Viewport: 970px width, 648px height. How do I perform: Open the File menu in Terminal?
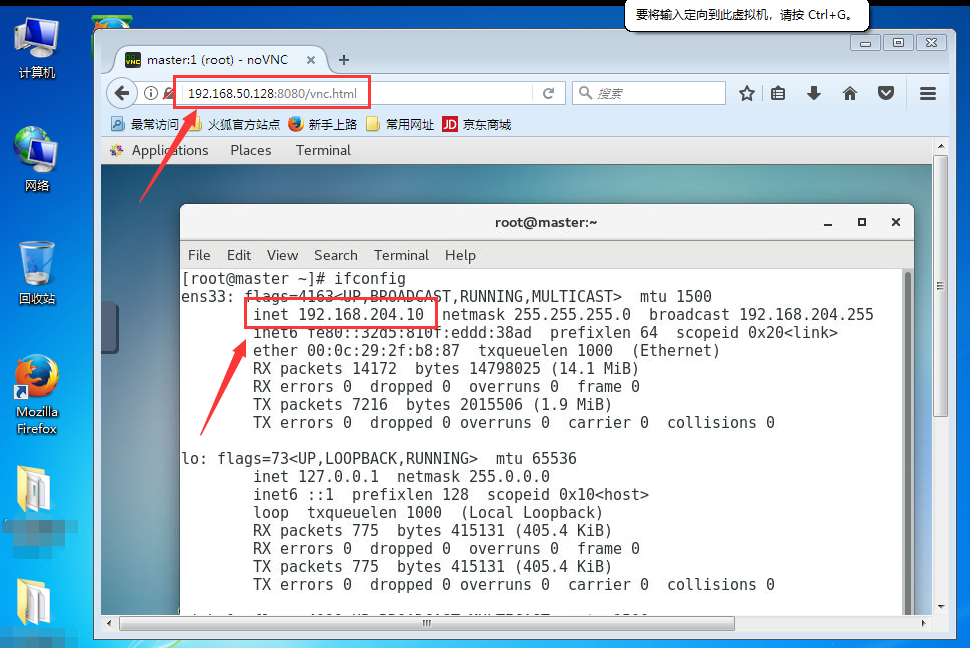198,255
